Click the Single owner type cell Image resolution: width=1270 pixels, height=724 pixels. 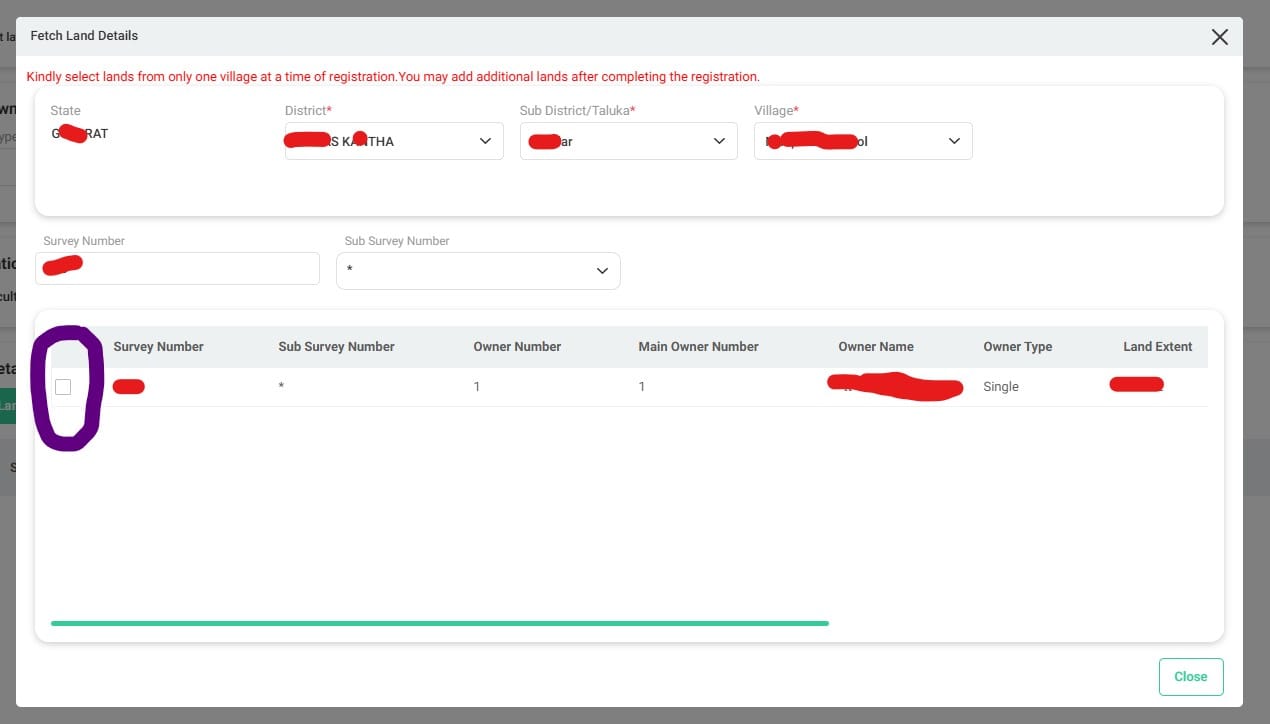(1001, 387)
